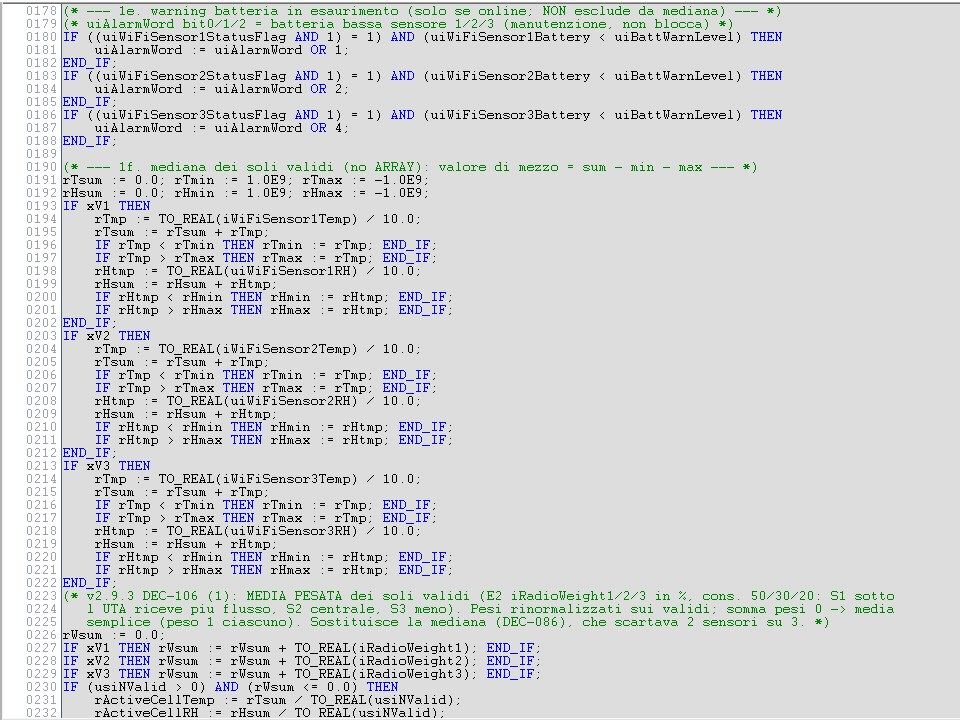Click the line initializing rHsum, rHmin, rHmax

tap(246, 193)
